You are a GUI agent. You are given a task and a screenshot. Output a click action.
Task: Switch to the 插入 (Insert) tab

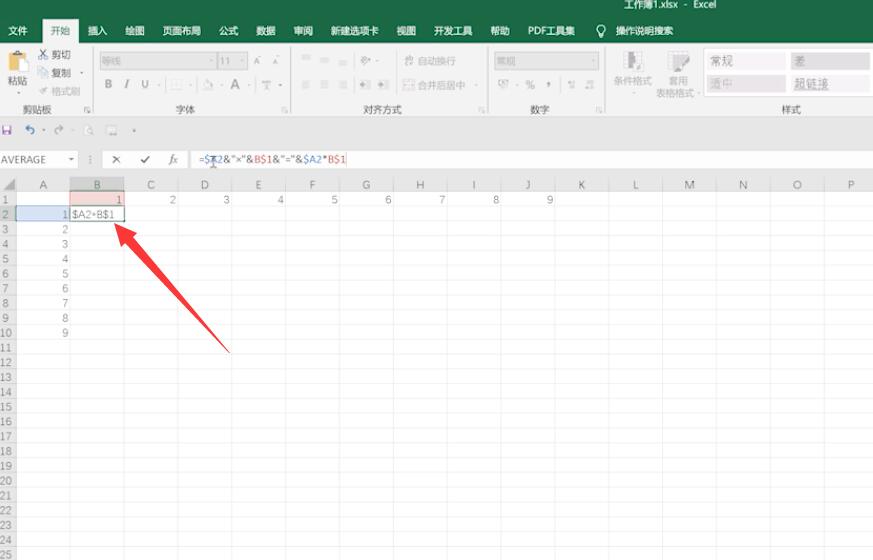pos(97,31)
